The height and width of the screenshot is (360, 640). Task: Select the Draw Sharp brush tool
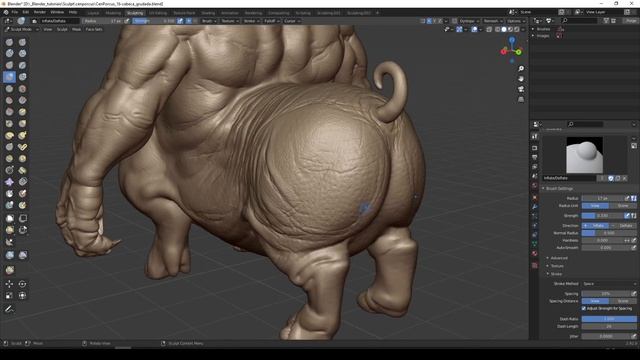coord(22,42)
